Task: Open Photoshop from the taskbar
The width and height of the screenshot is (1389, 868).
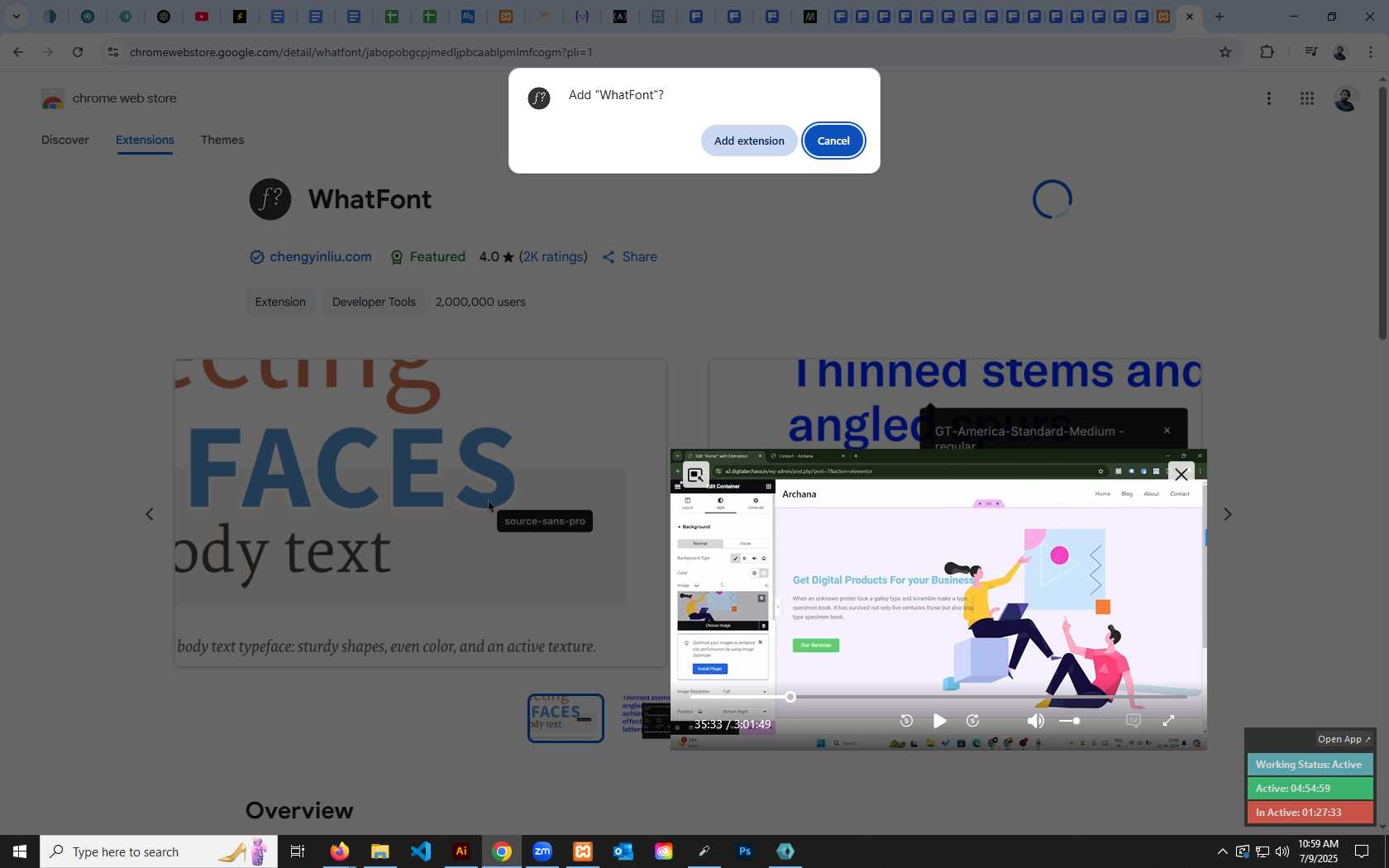Action: (x=745, y=851)
